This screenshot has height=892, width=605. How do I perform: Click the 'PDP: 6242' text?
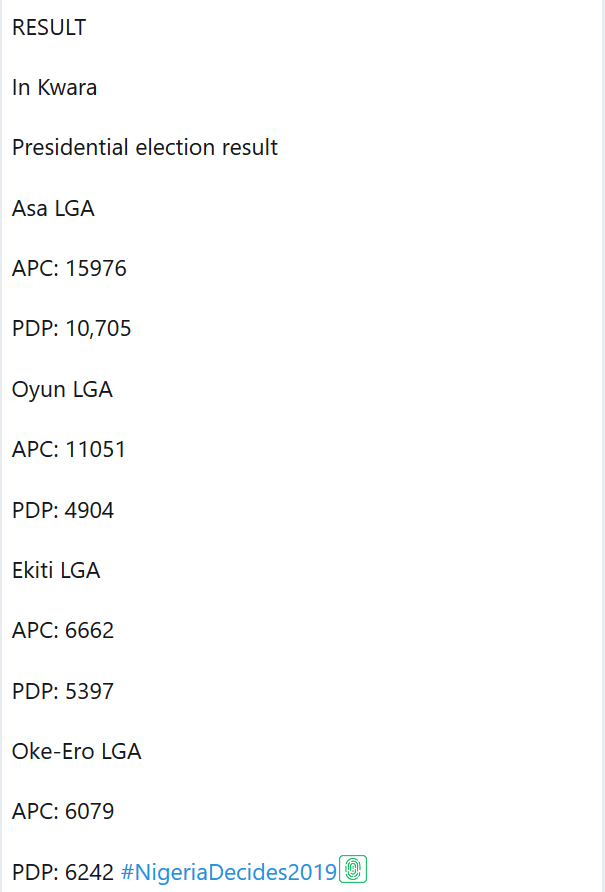pos(63,872)
